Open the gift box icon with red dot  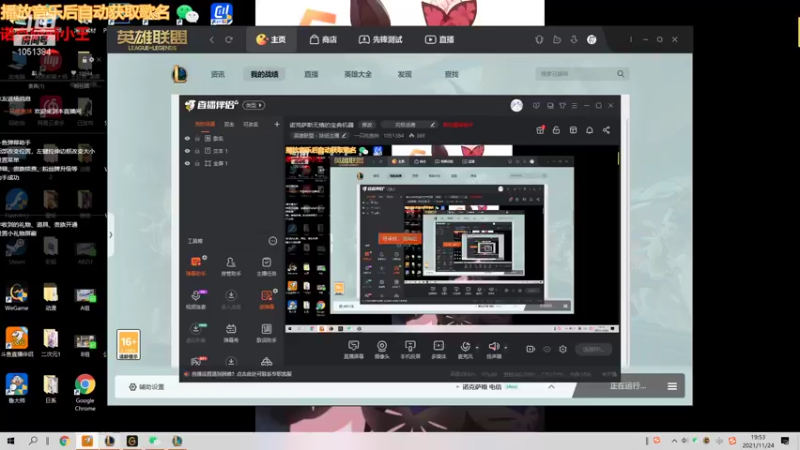(540, 130)
